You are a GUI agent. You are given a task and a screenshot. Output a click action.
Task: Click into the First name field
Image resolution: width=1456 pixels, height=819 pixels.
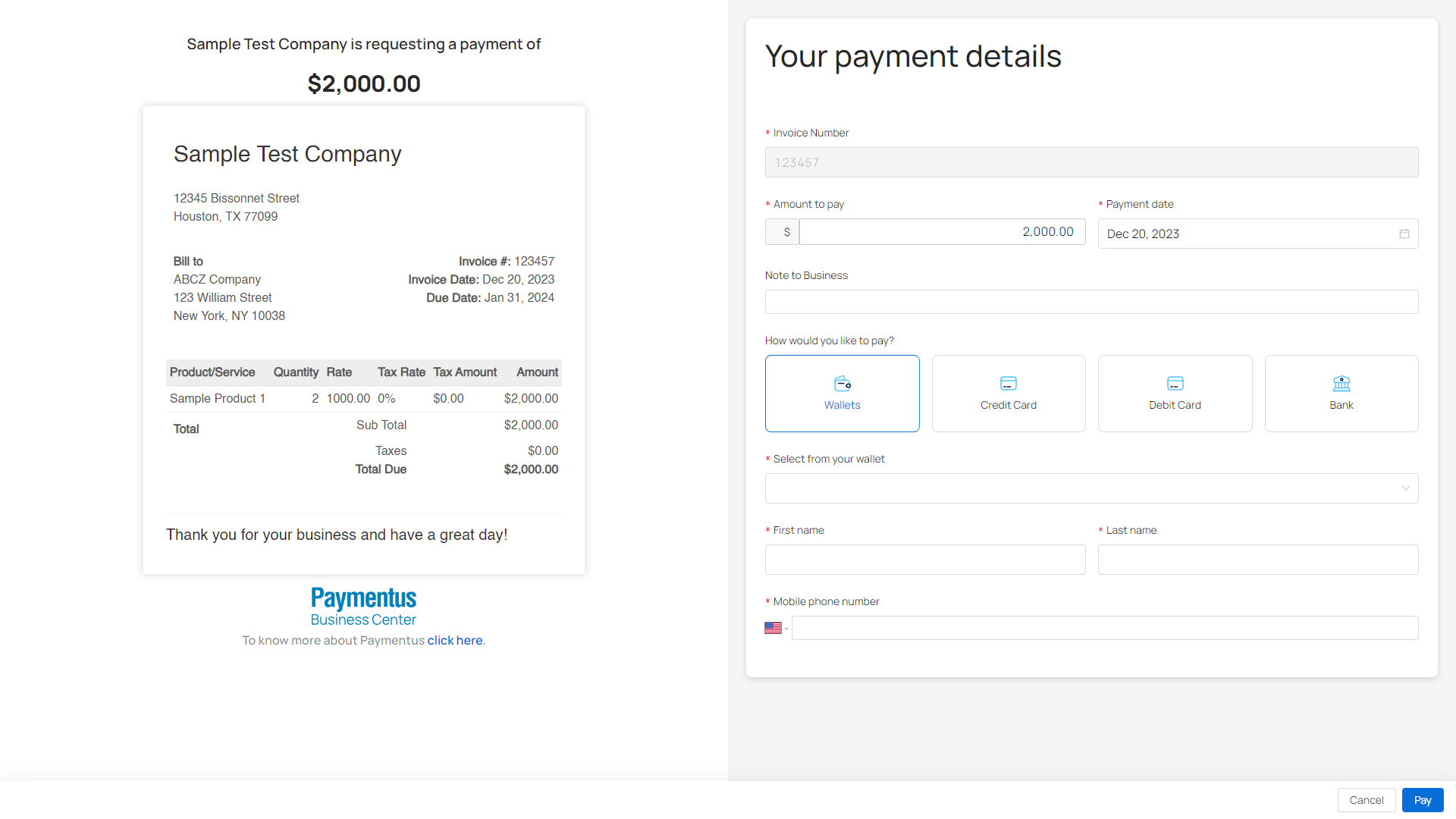click(925, 560)
